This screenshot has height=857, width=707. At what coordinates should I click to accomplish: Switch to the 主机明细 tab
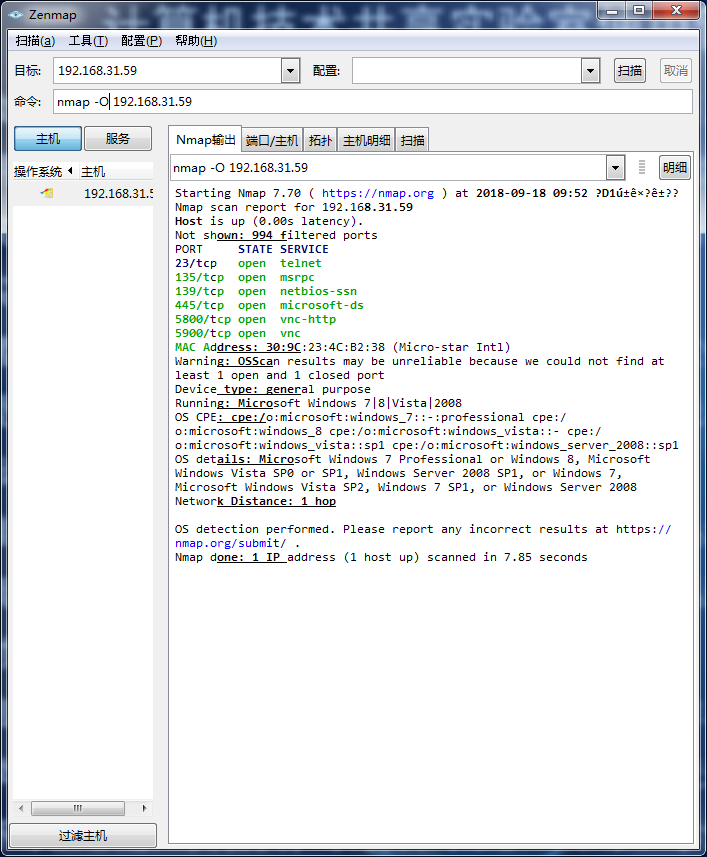point(367,141)
